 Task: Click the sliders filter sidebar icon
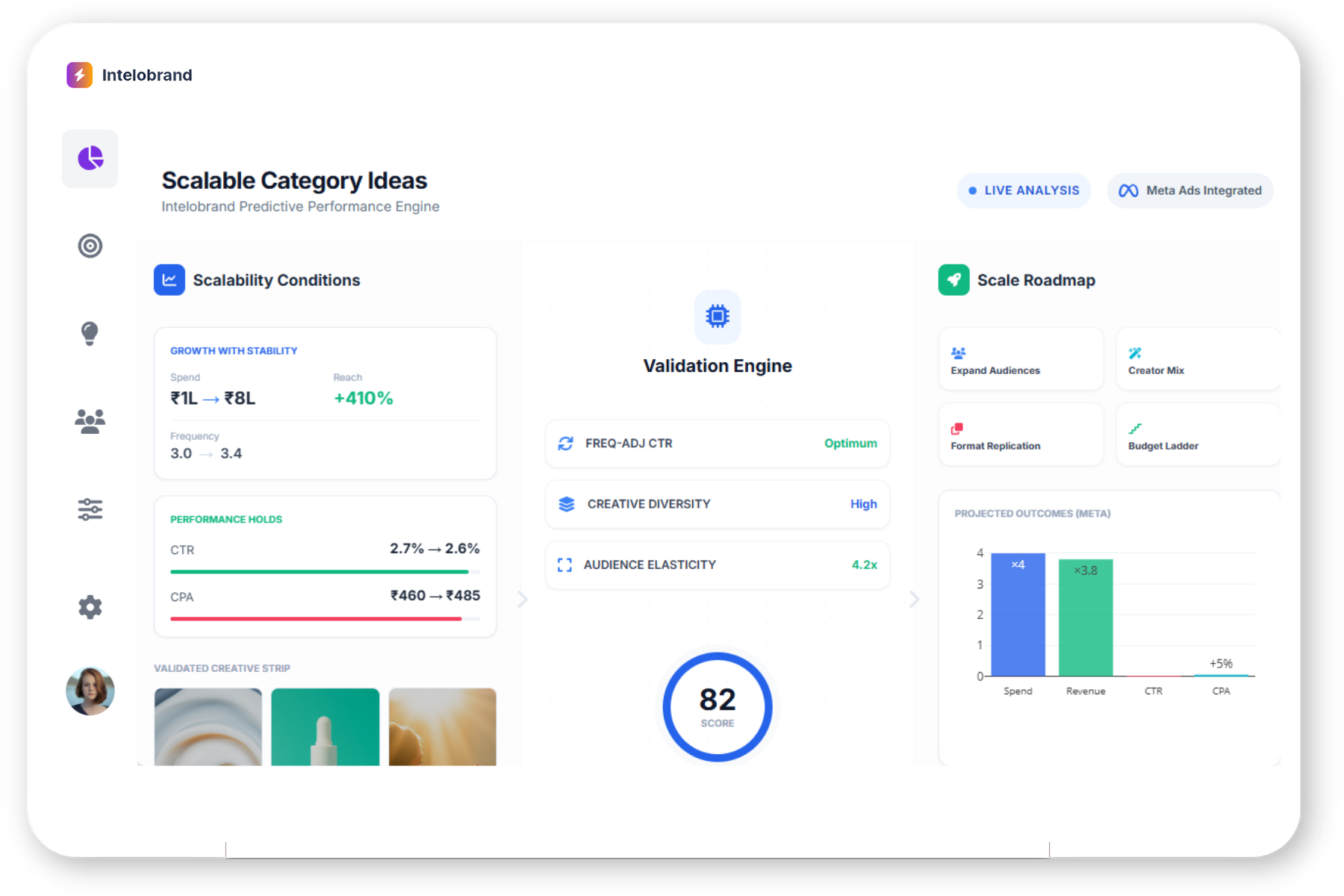[90, 509]
